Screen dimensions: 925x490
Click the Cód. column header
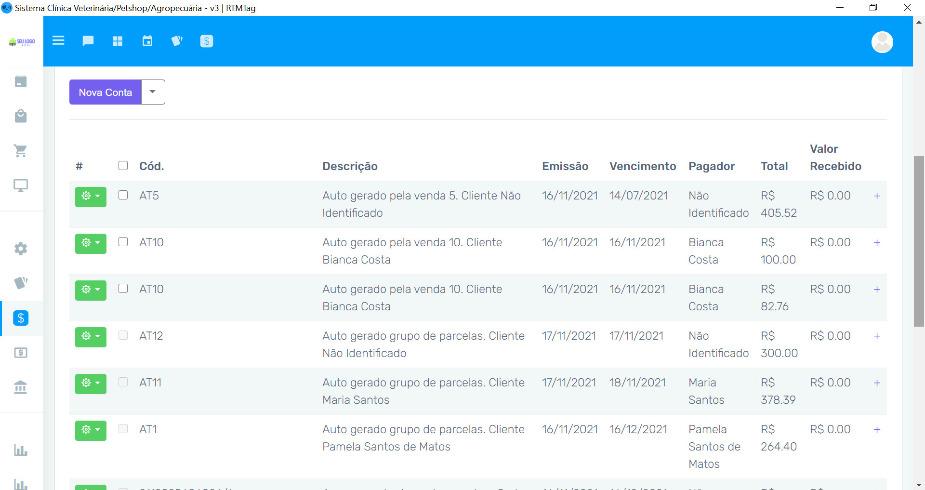(152, 166)
